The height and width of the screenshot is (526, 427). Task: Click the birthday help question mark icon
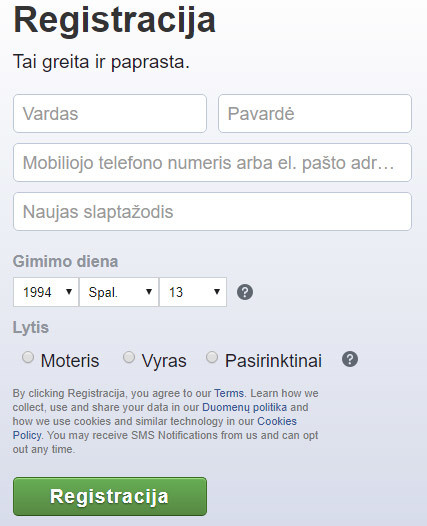245,292
